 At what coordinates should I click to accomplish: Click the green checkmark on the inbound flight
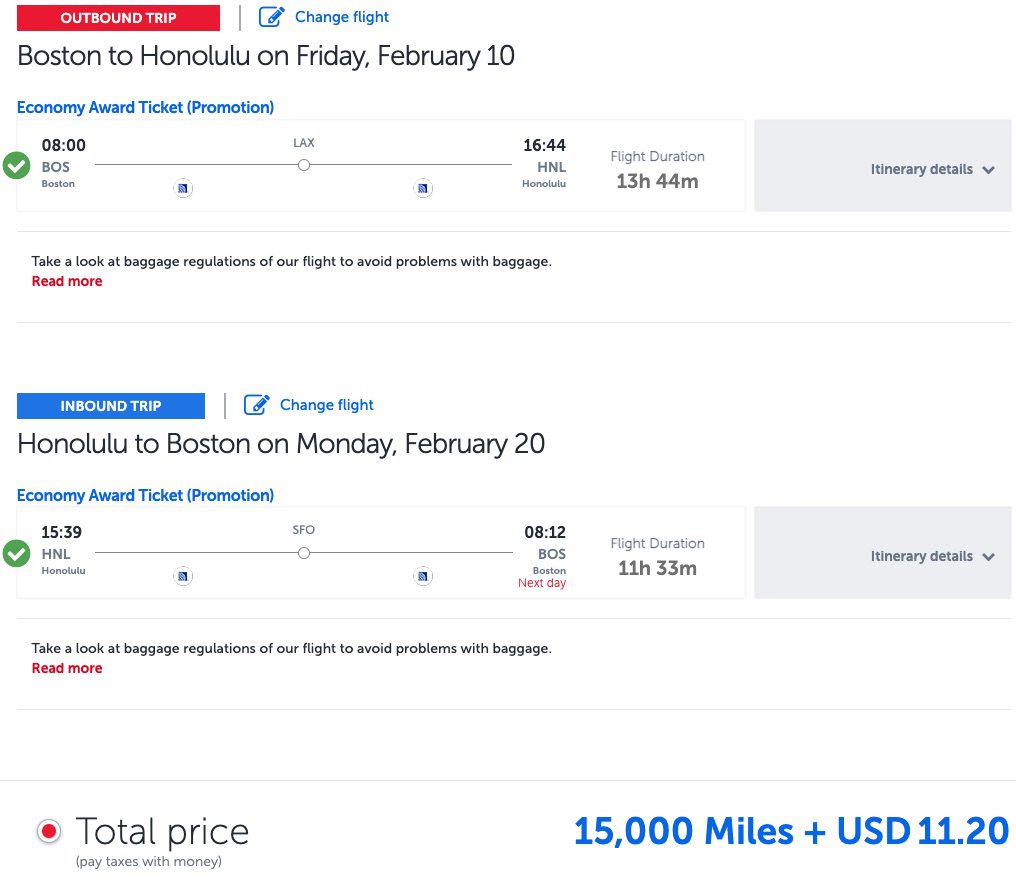[x=16, y=553]
